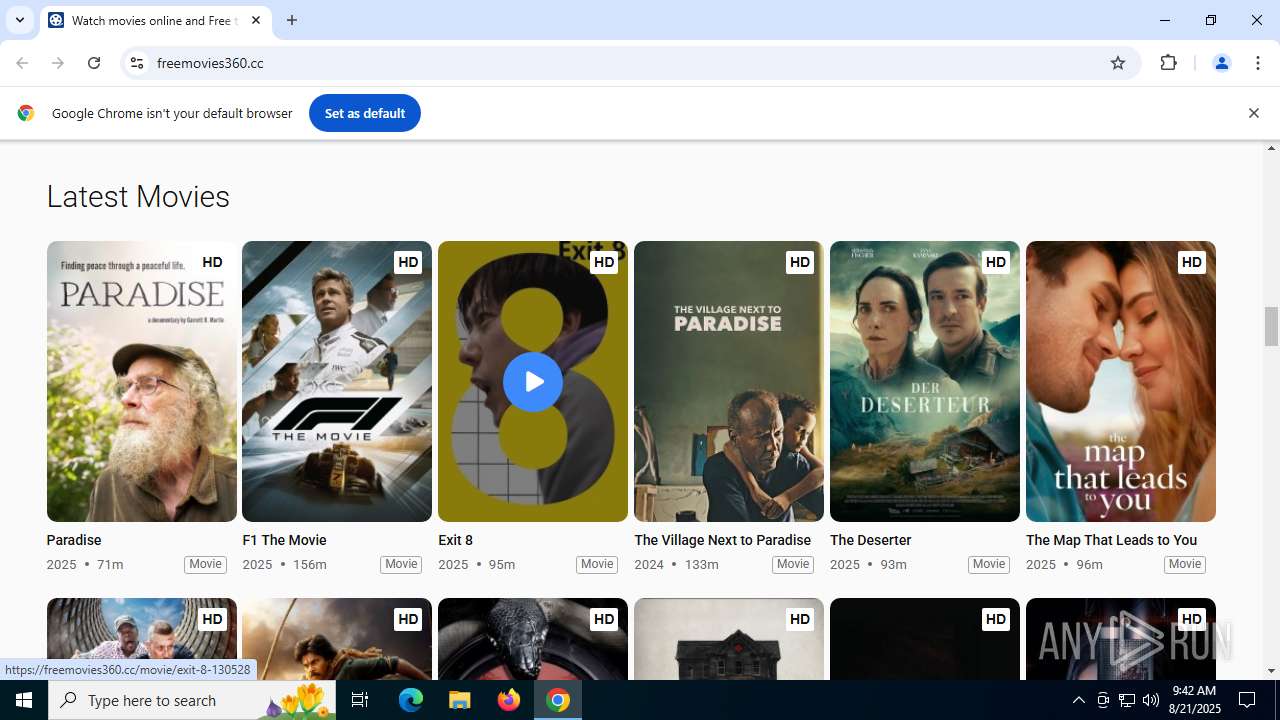Open the Windows Start menu
This screenshot has width=1280, height=720.
24,700
